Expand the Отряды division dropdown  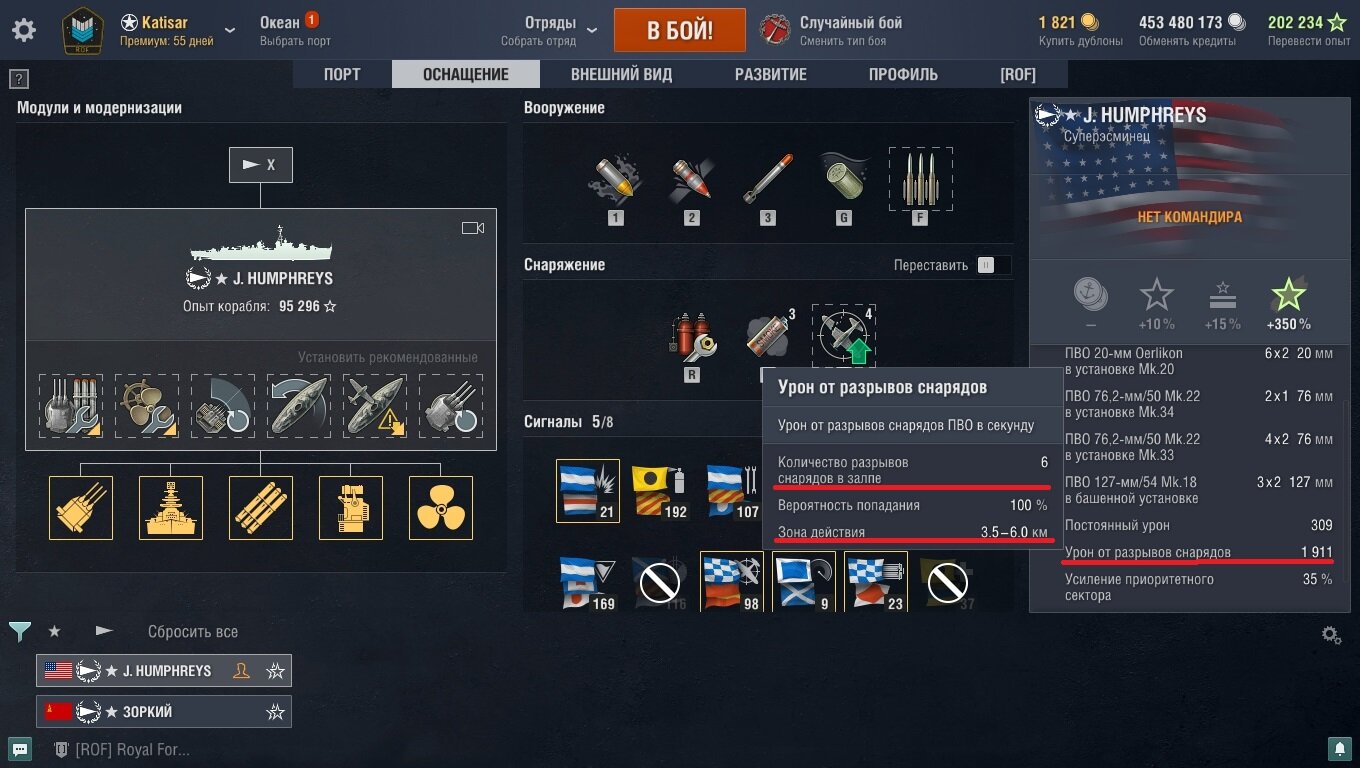[x=591, y=30]
